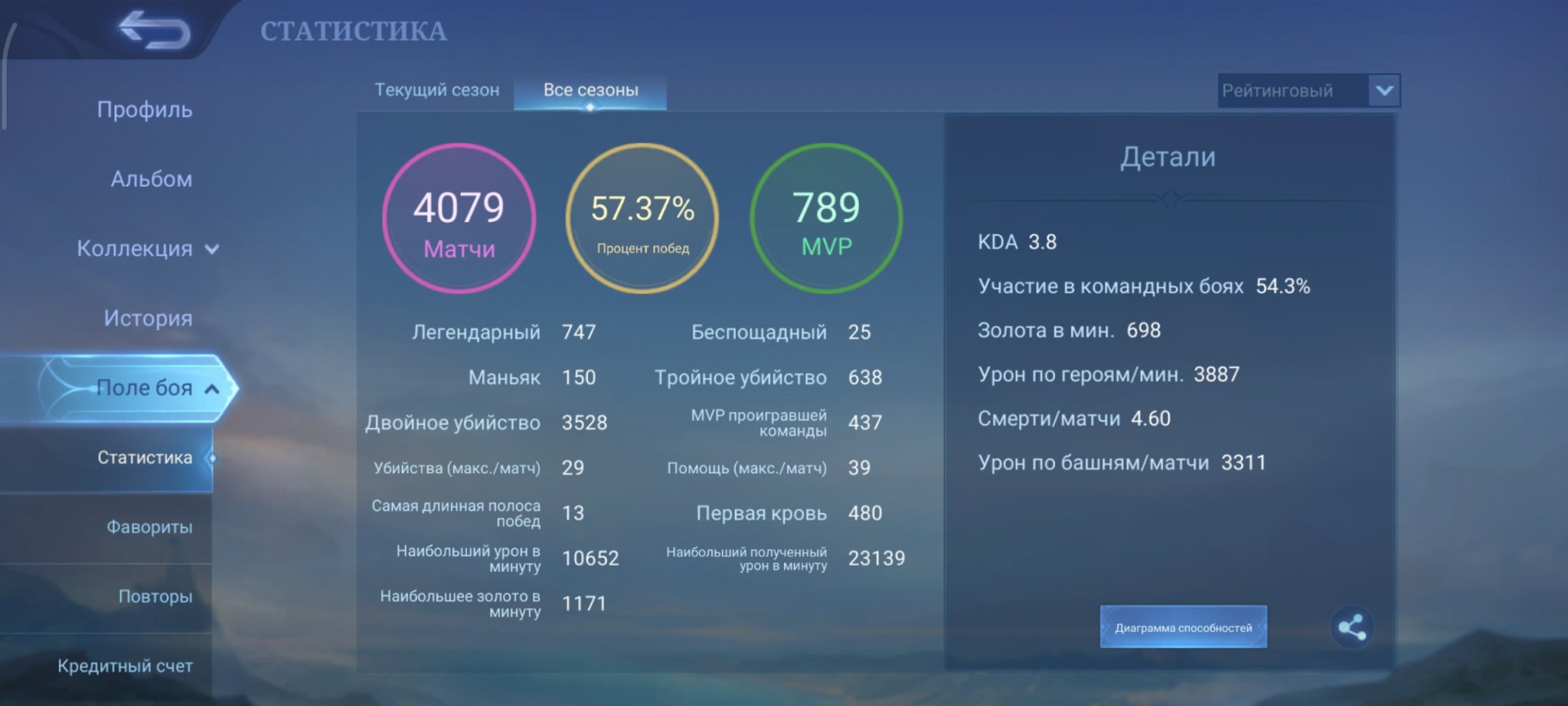Click Наибольший полученный урон value 23139
This screenshot has height=706, width=1568.
pos(876,558)
